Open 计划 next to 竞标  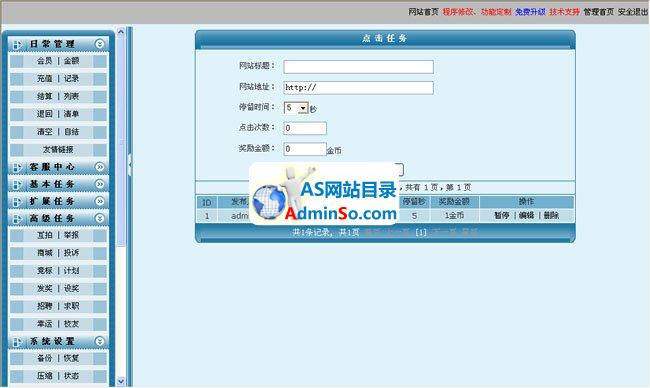click(71, 271)
